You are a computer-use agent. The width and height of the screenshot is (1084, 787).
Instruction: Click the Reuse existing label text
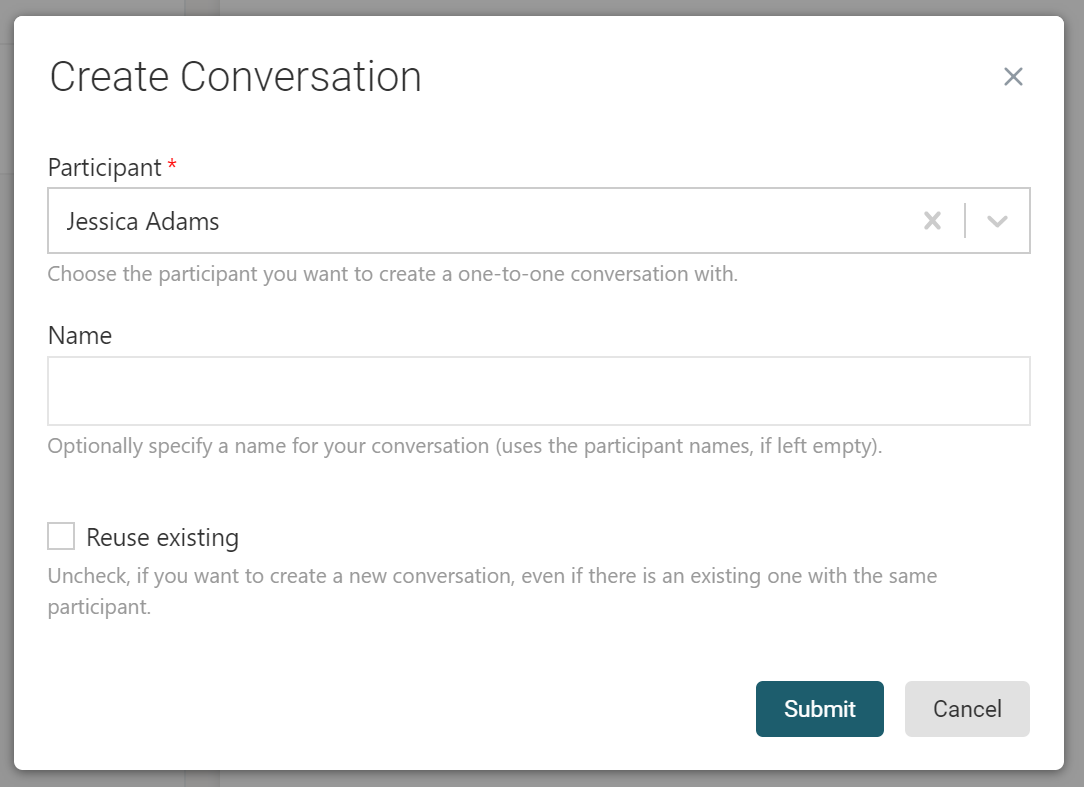163,537
